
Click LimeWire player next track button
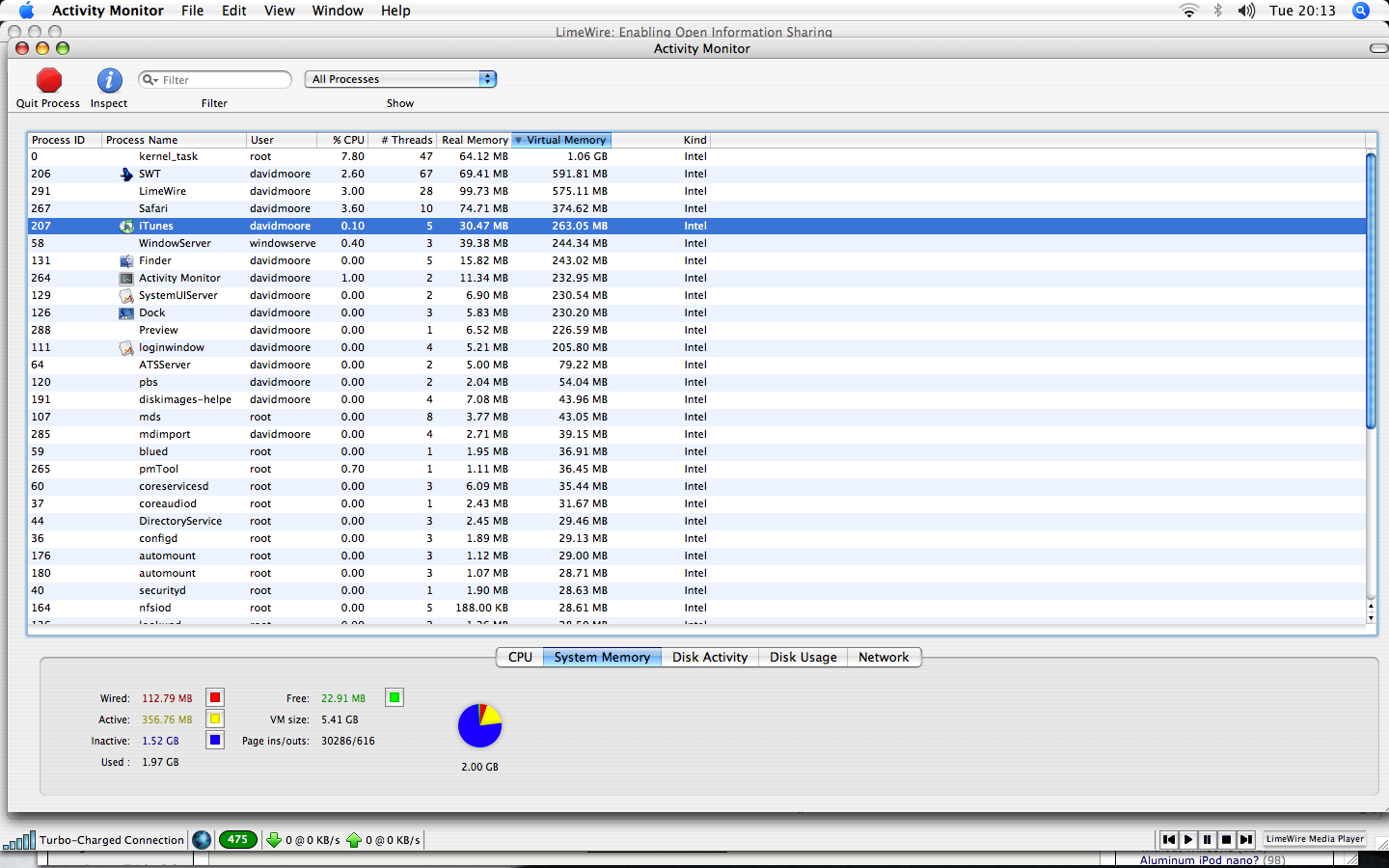pos(1245,840)
